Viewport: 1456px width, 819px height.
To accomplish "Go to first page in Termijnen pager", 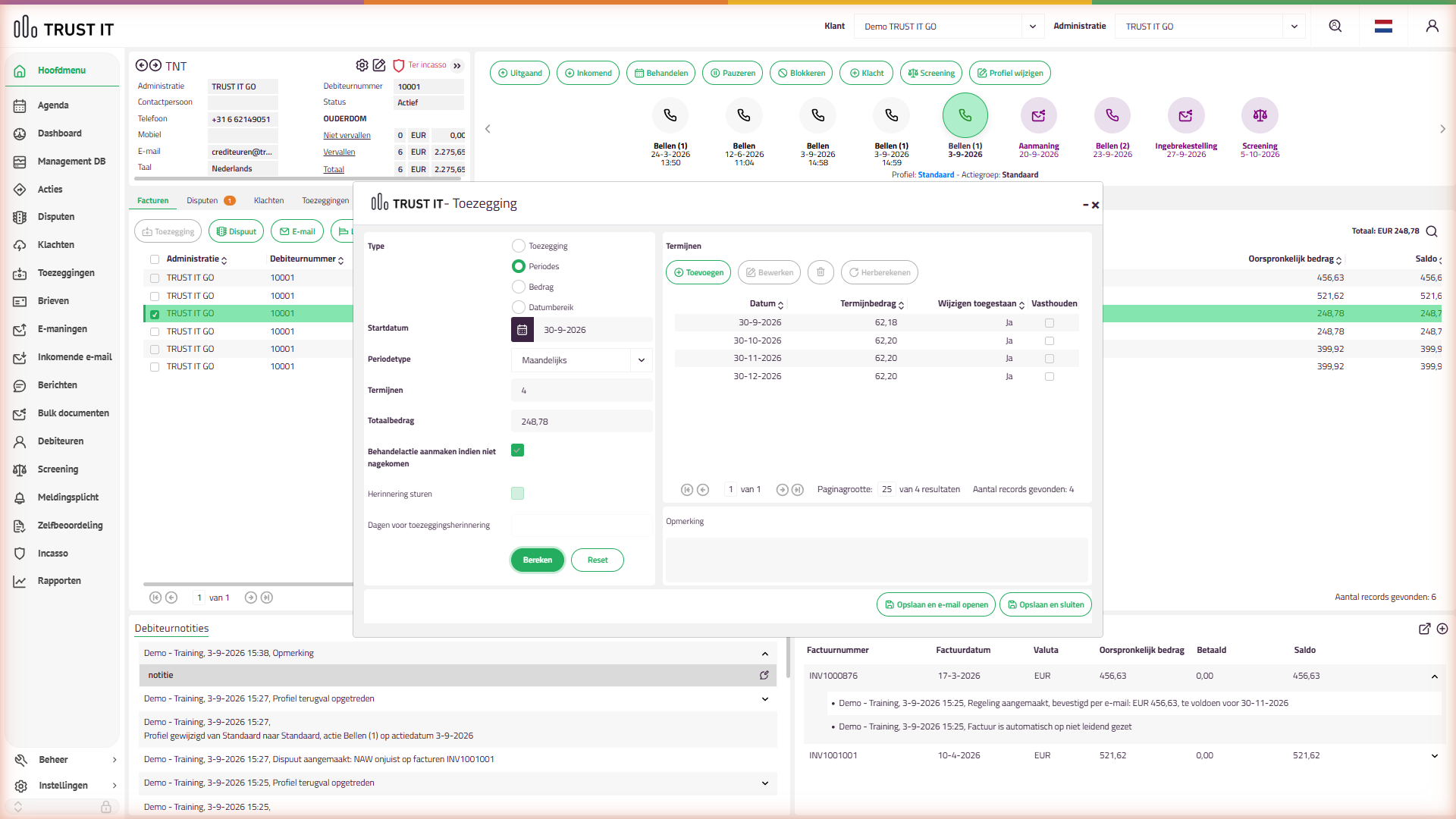I will [x=687, y=490].
